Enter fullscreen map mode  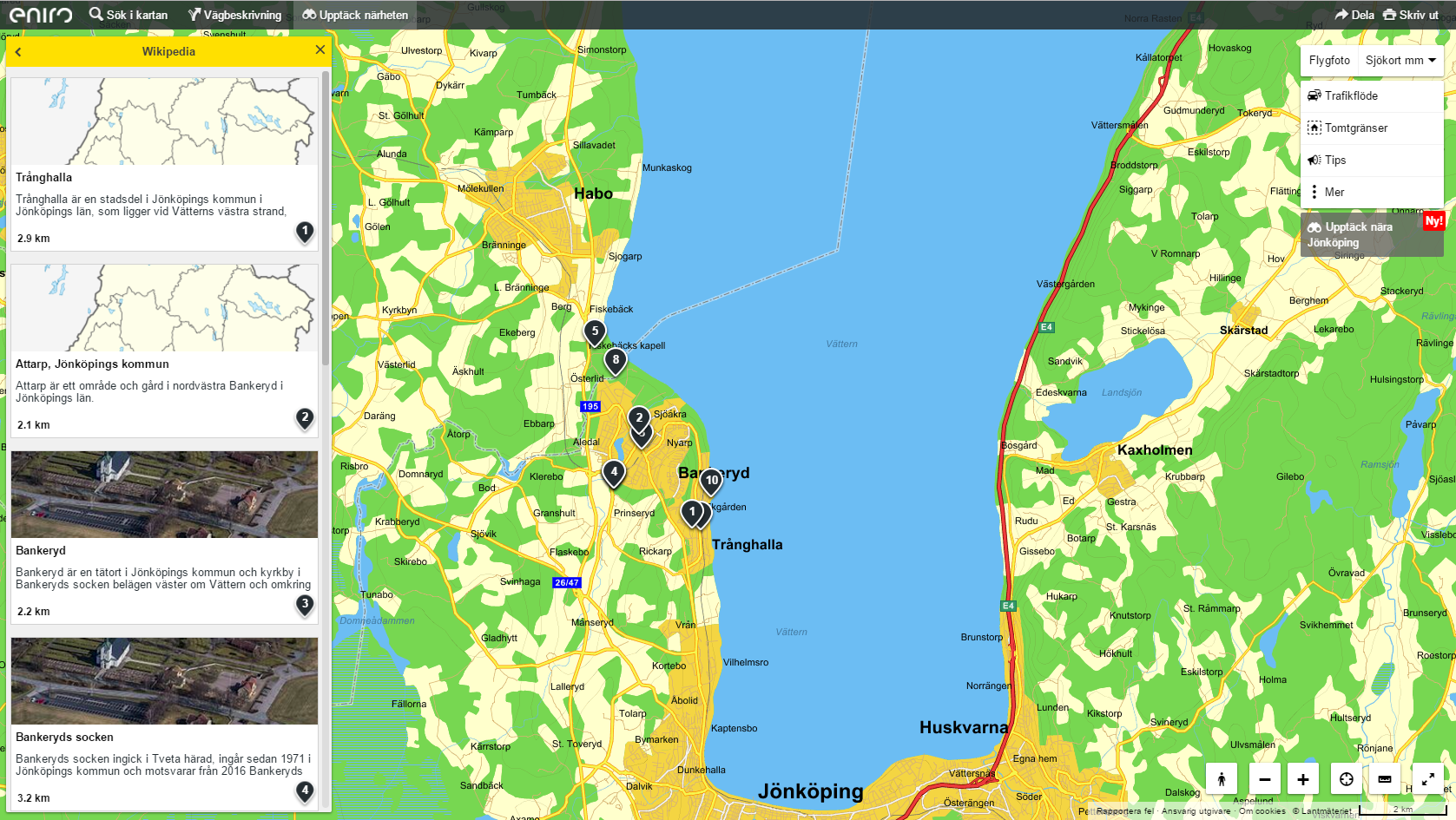click(1427, 779)
